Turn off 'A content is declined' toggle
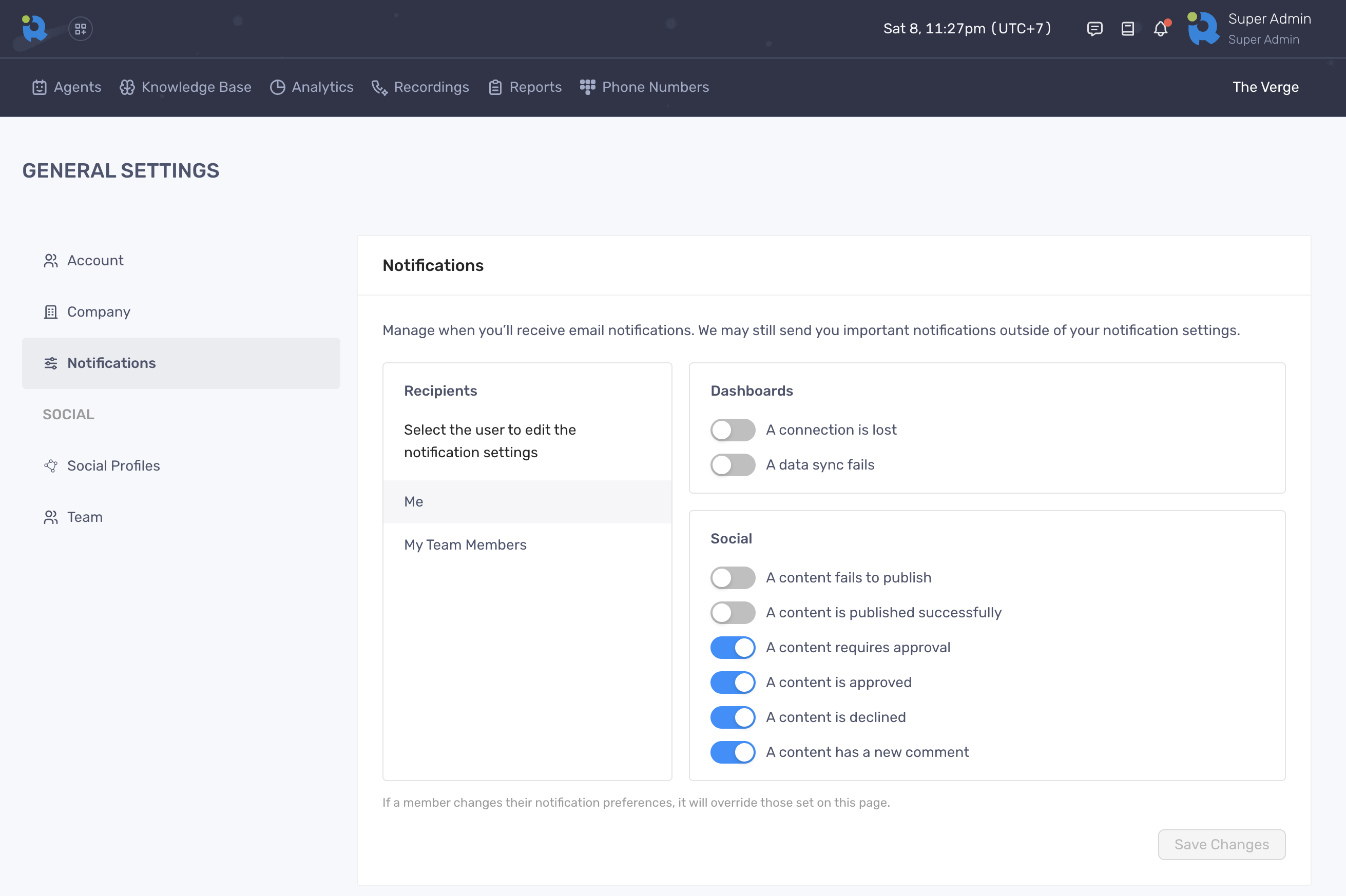This screenshot has width=1346, height=896. (732, 717)
